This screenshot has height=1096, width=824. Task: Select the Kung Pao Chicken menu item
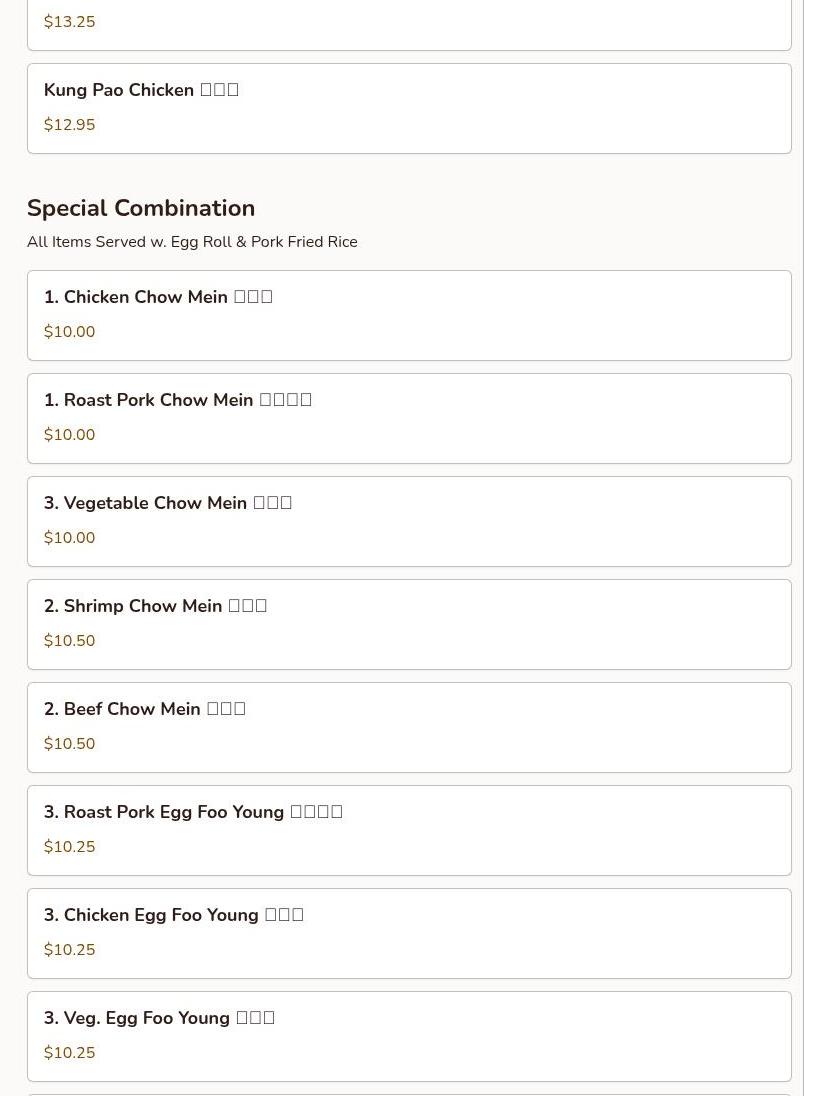[x=409, y=108]
